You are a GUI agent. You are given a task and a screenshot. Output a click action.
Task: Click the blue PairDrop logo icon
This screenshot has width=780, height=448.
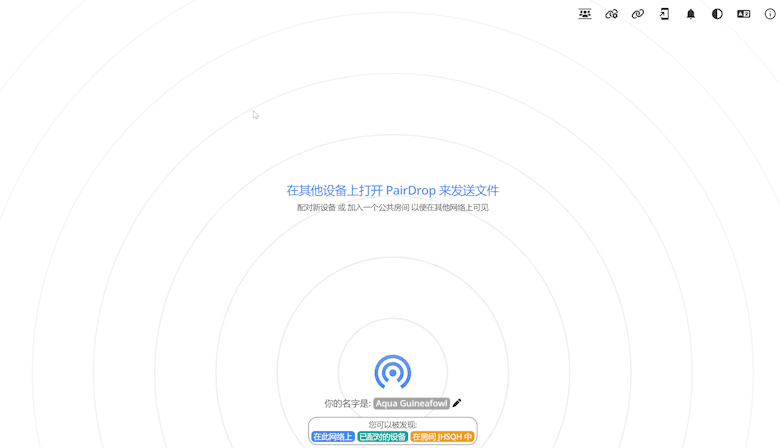(393, 372)
